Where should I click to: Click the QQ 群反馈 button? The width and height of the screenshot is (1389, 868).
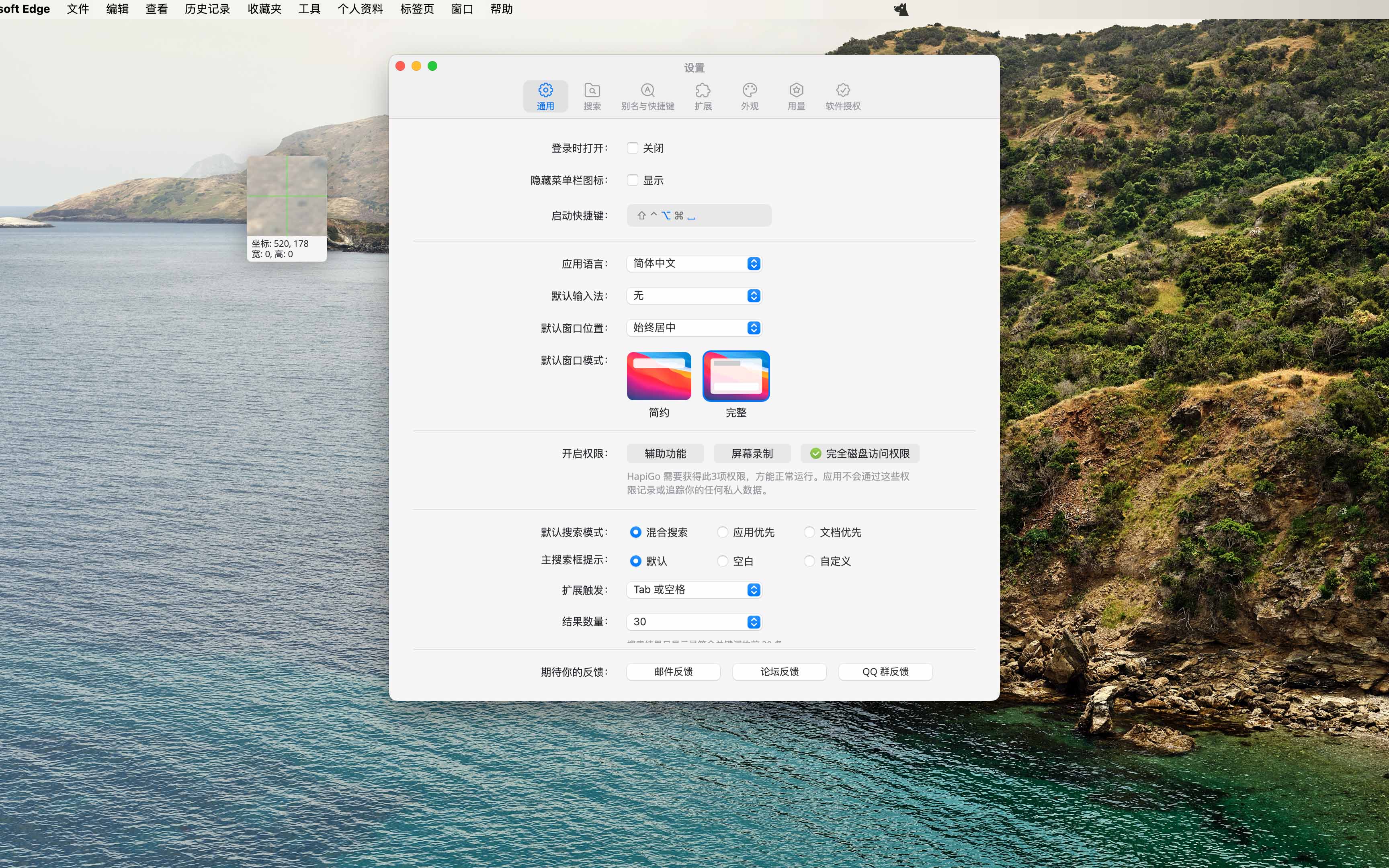[886, 671]
